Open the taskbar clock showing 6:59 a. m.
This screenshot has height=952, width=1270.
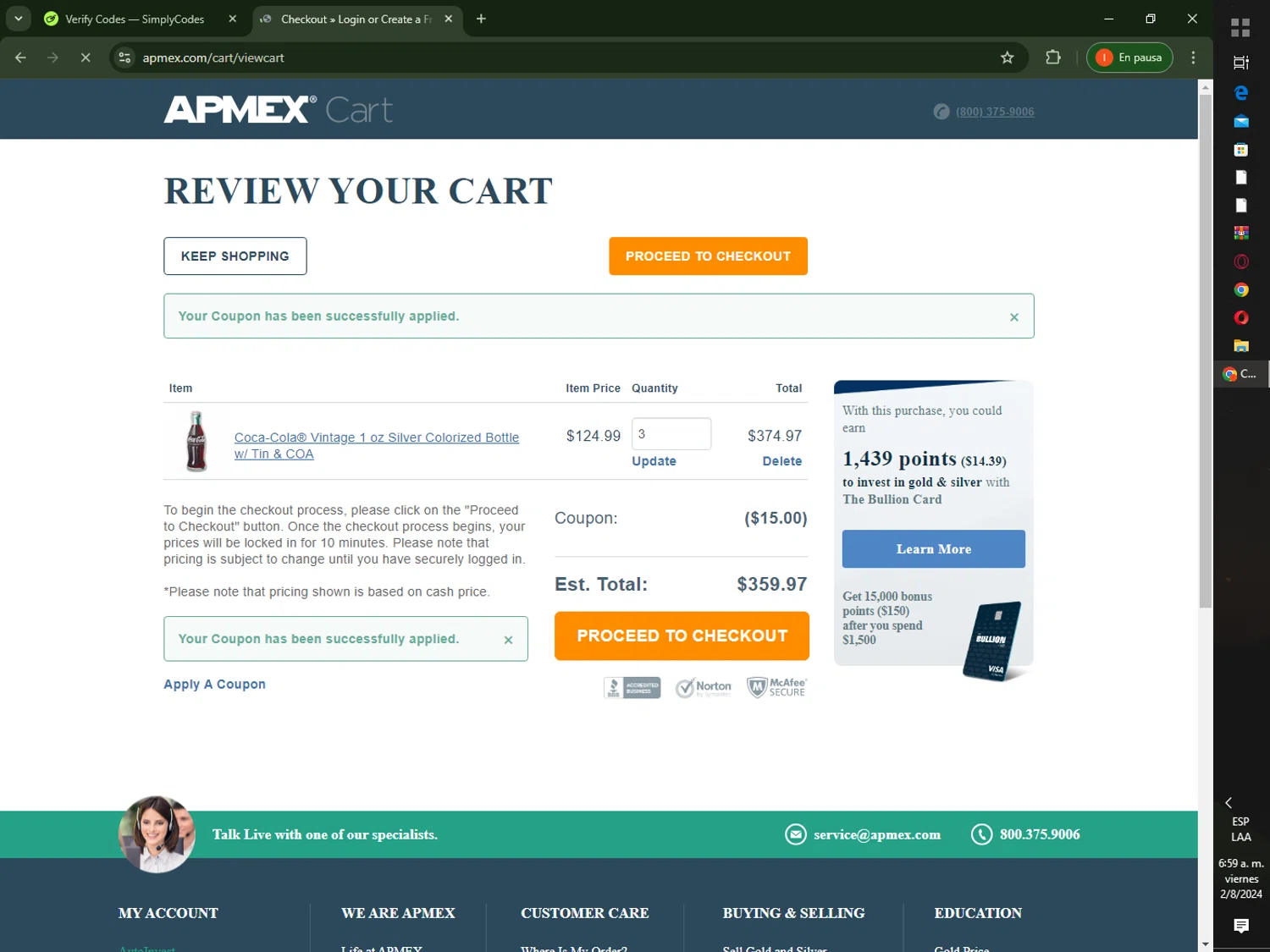[1240, 878]
